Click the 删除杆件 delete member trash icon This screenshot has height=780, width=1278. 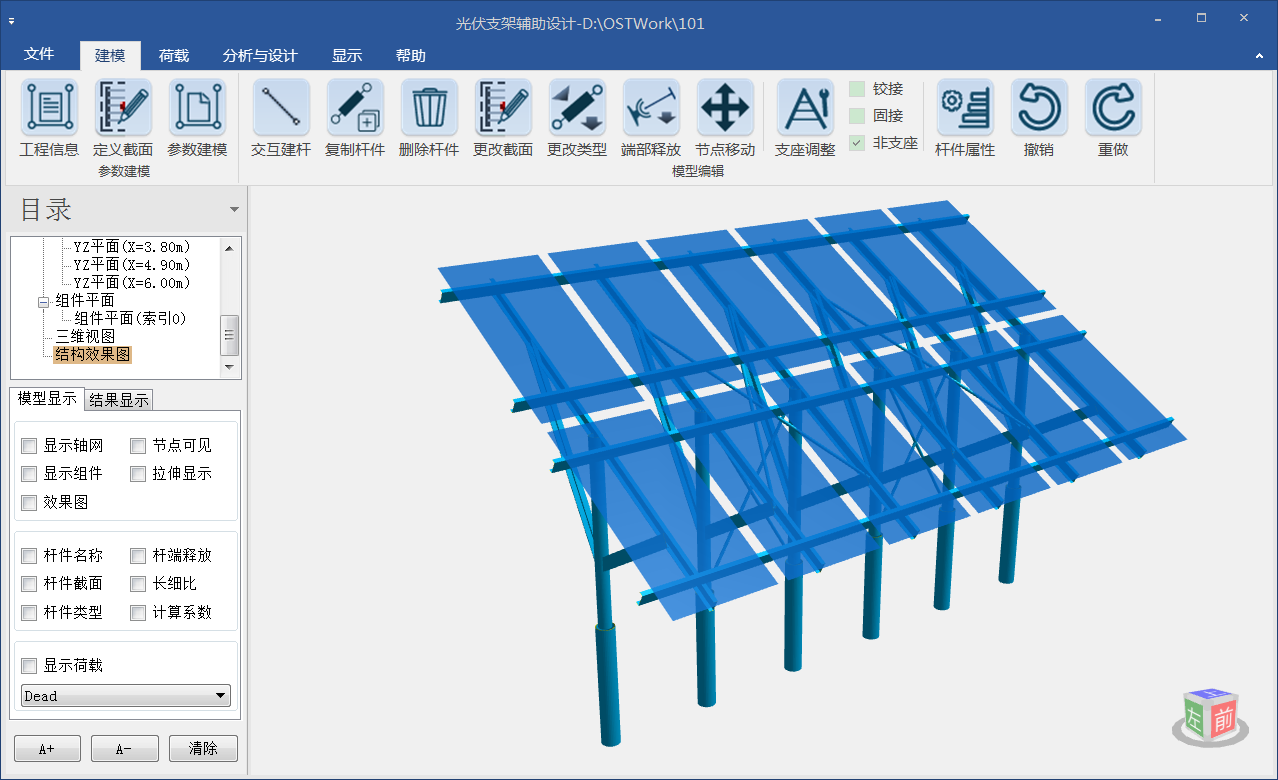click(x=429, y=108)
